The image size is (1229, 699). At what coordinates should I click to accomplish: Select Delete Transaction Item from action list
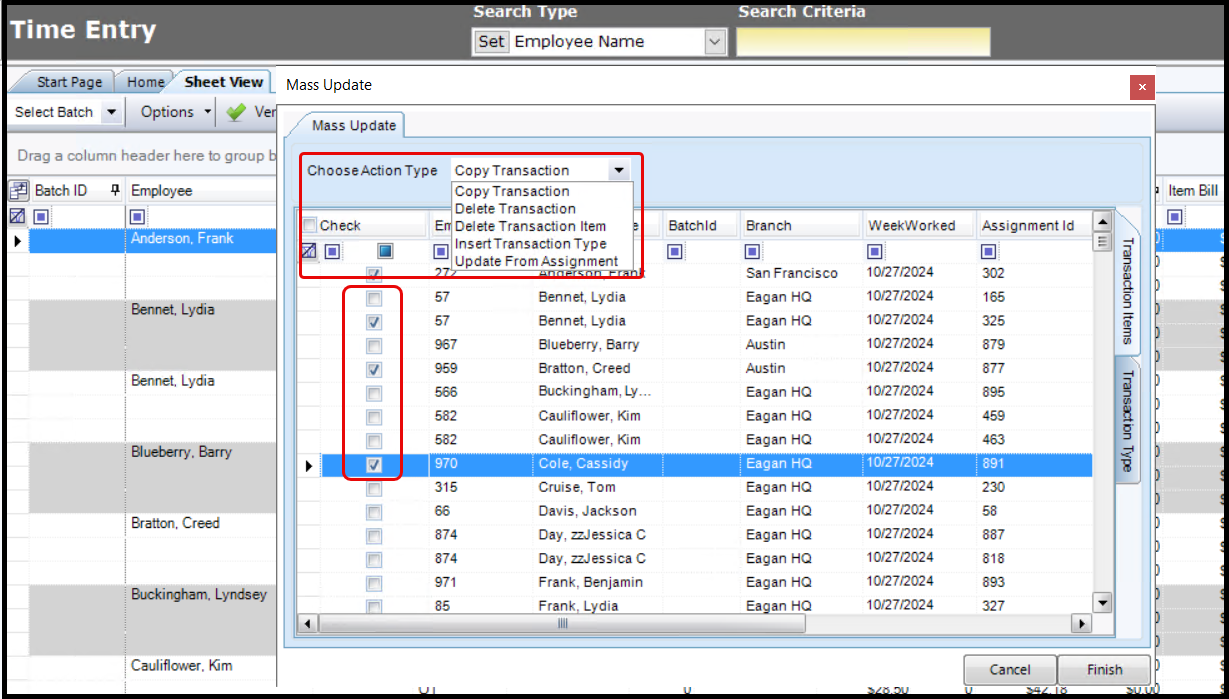[530, 226]
